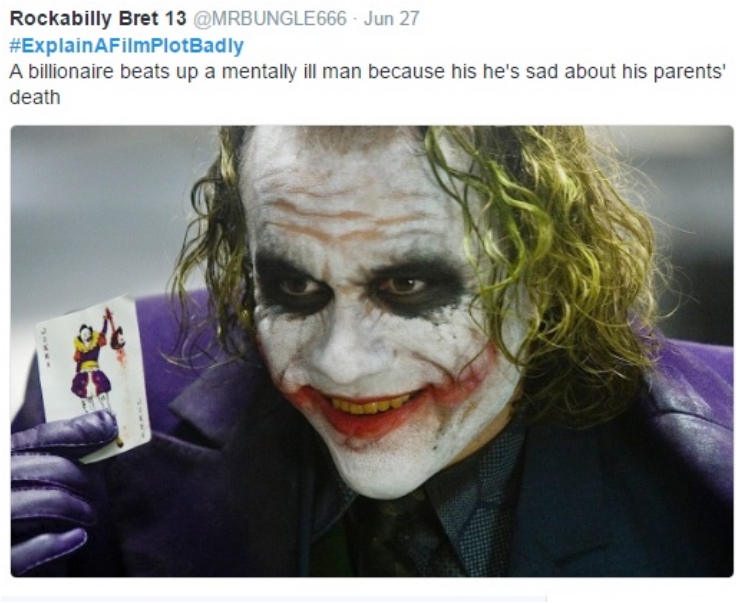Click the word "beats" in tweet text
Screen dimensions: 752x603
tap(141, 71)
